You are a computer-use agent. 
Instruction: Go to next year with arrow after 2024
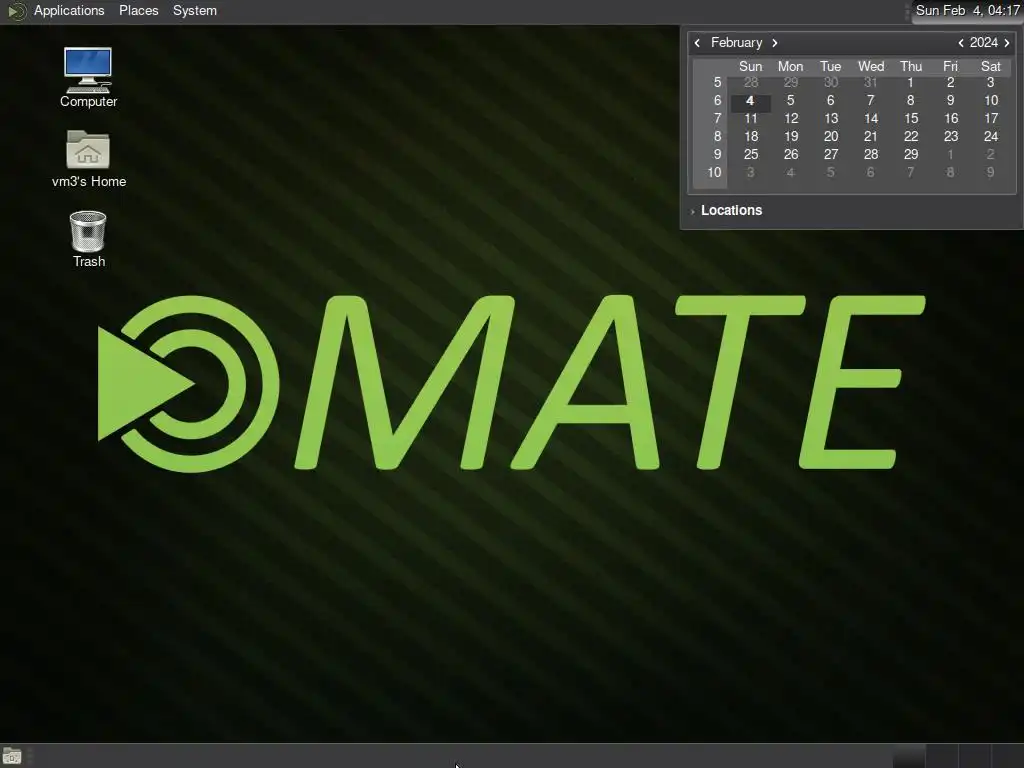(1006, 42)
